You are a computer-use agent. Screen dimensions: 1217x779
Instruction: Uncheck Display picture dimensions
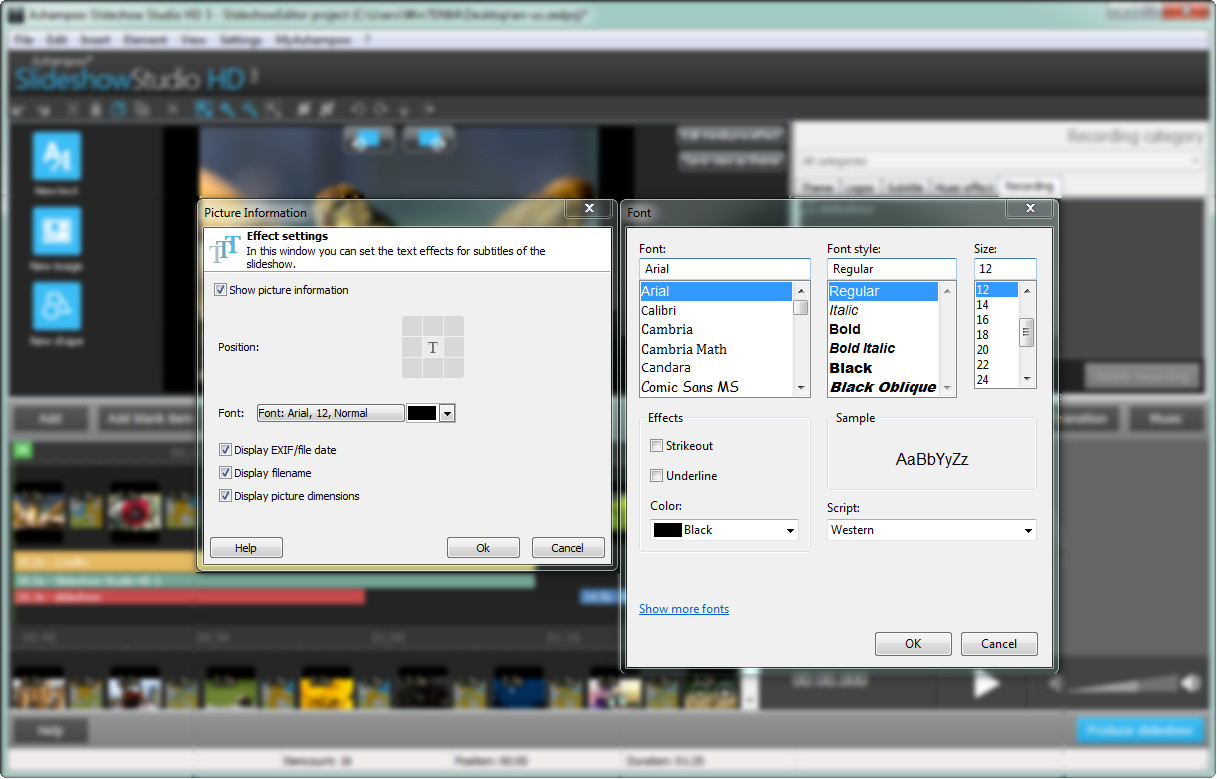point(225,496)
